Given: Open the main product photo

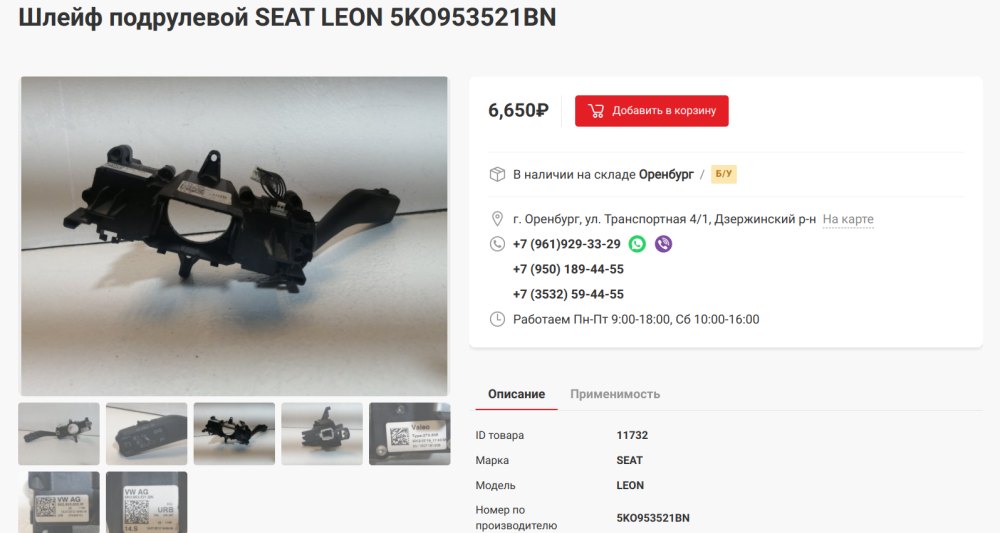Looking at the screenshot, I should [234, 237].
